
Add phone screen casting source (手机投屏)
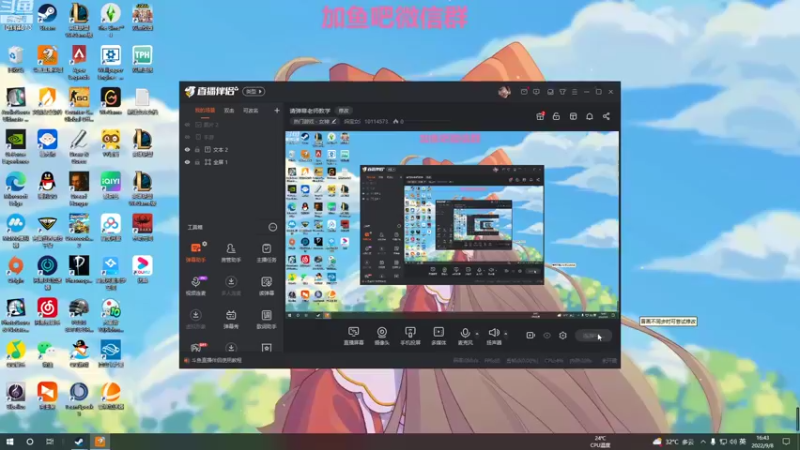[410, 336]
